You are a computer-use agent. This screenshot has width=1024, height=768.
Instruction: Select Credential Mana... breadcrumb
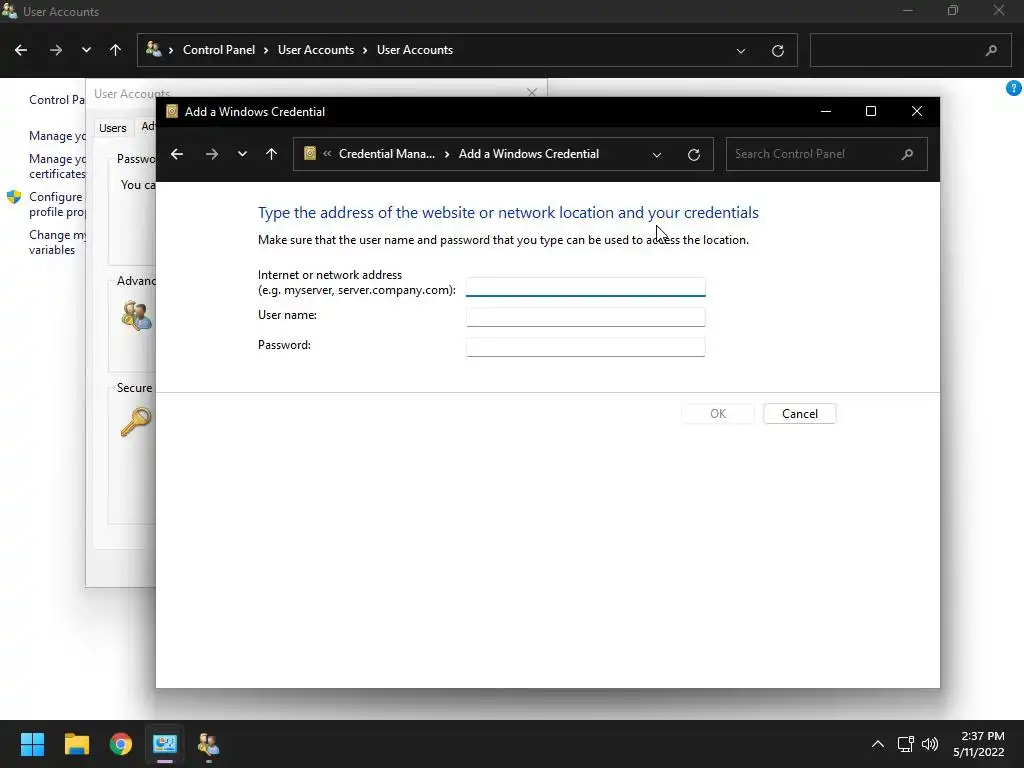[387, 154]
